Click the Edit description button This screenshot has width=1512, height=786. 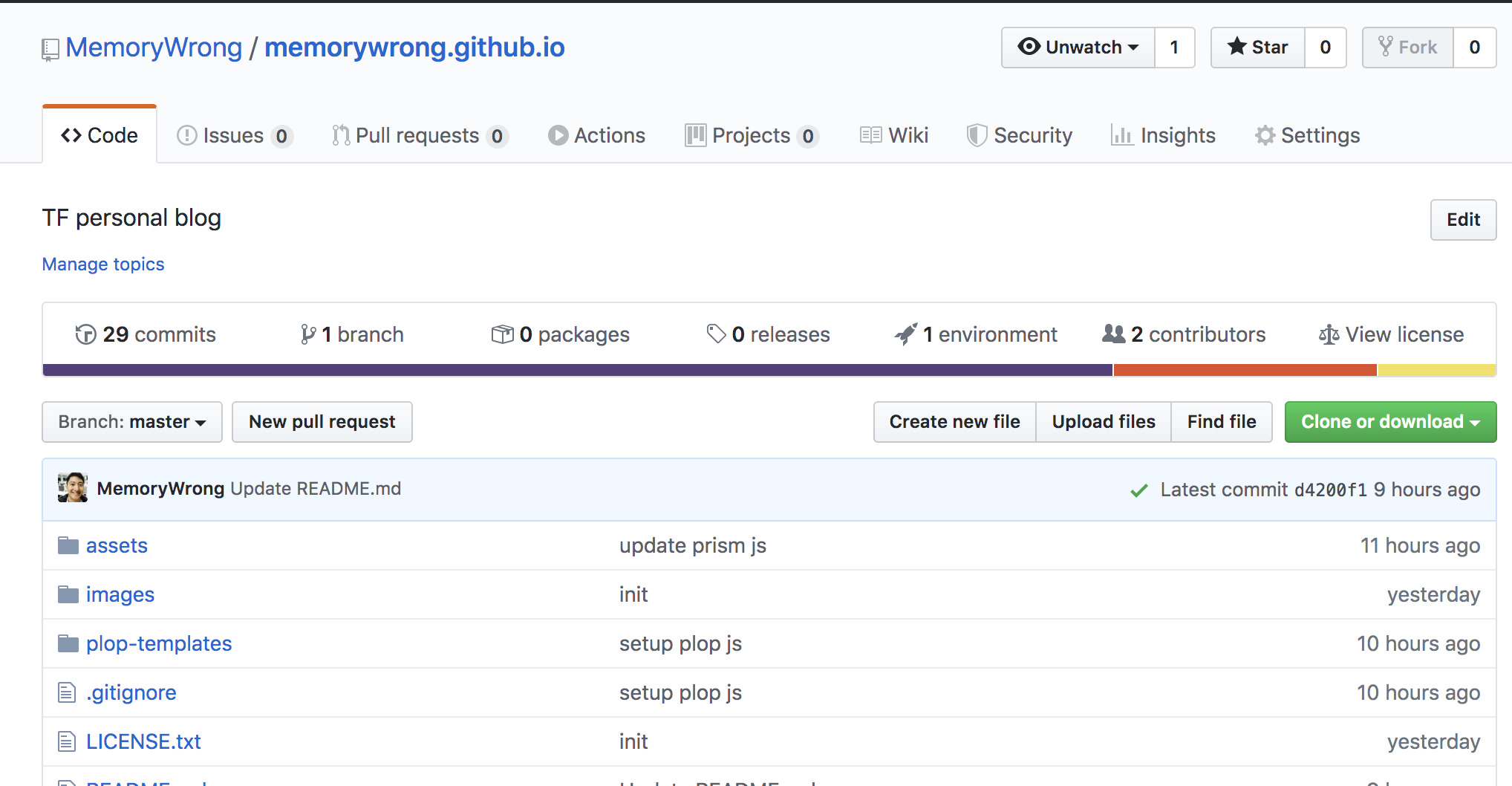click(1463, 220)
